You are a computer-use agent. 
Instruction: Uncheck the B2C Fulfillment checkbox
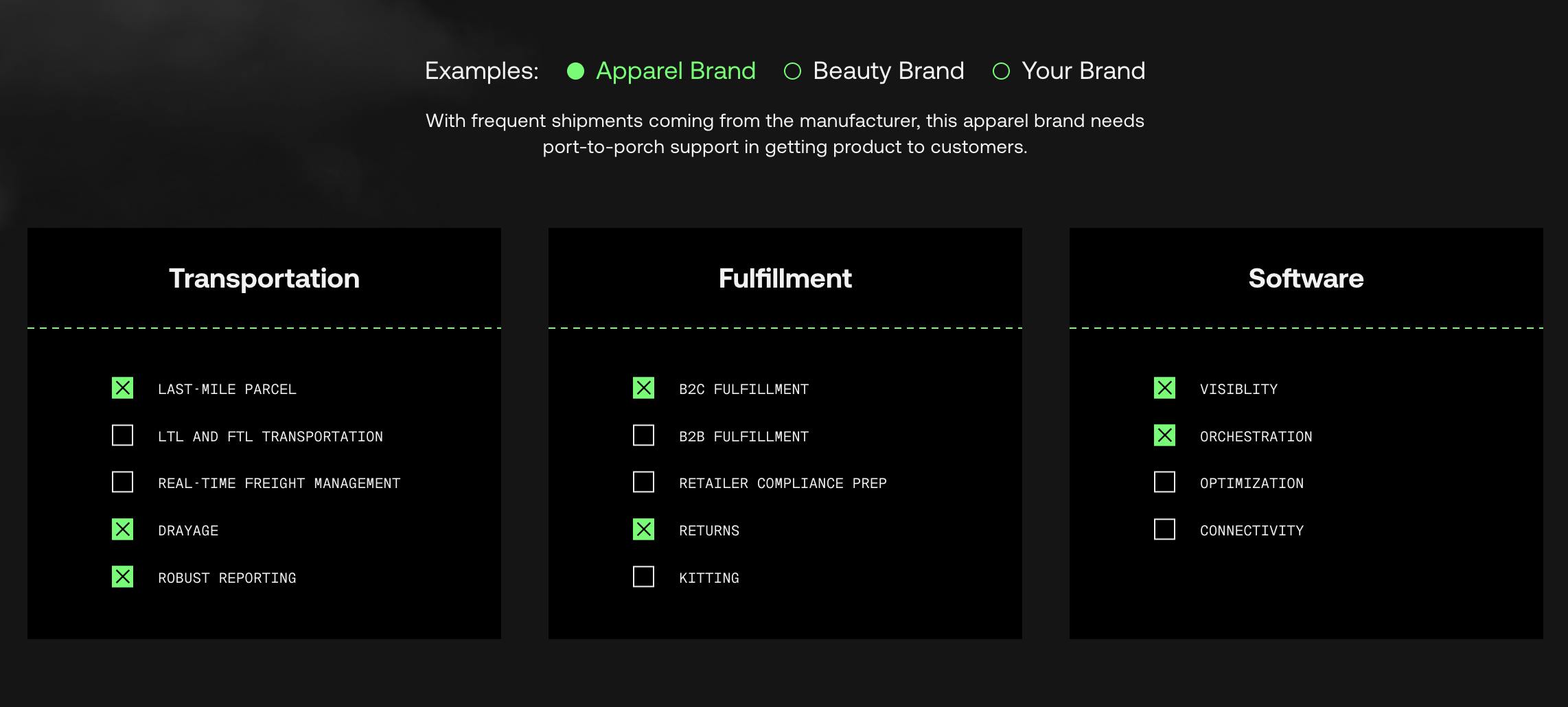644,389
